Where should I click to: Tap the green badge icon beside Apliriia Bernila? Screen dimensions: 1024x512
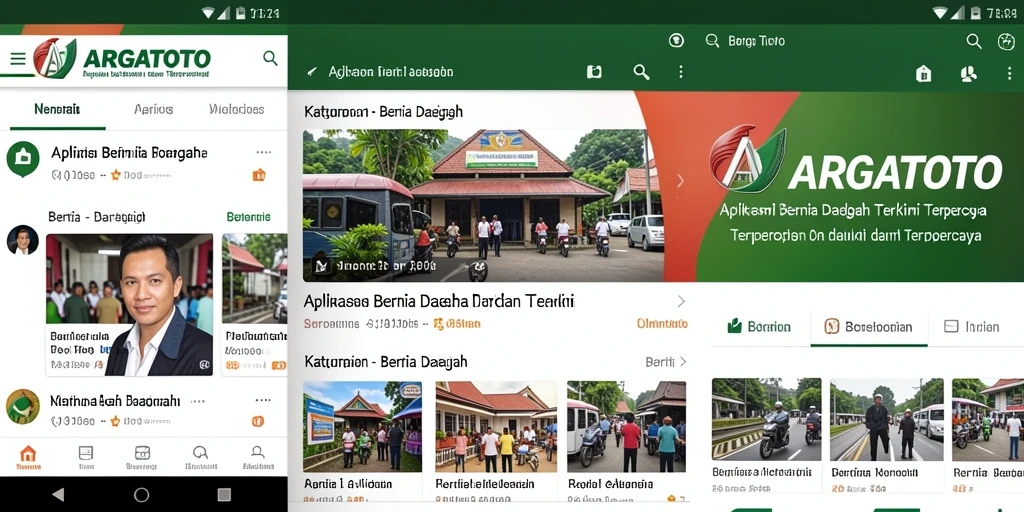[24, 159]
